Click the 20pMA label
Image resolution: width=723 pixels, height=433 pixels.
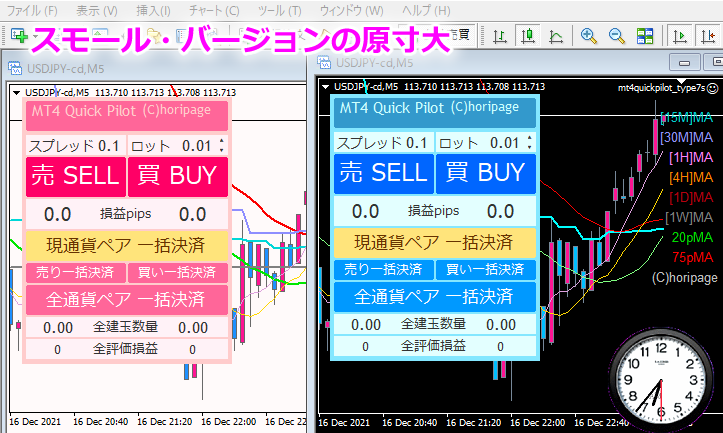point(692,237)
